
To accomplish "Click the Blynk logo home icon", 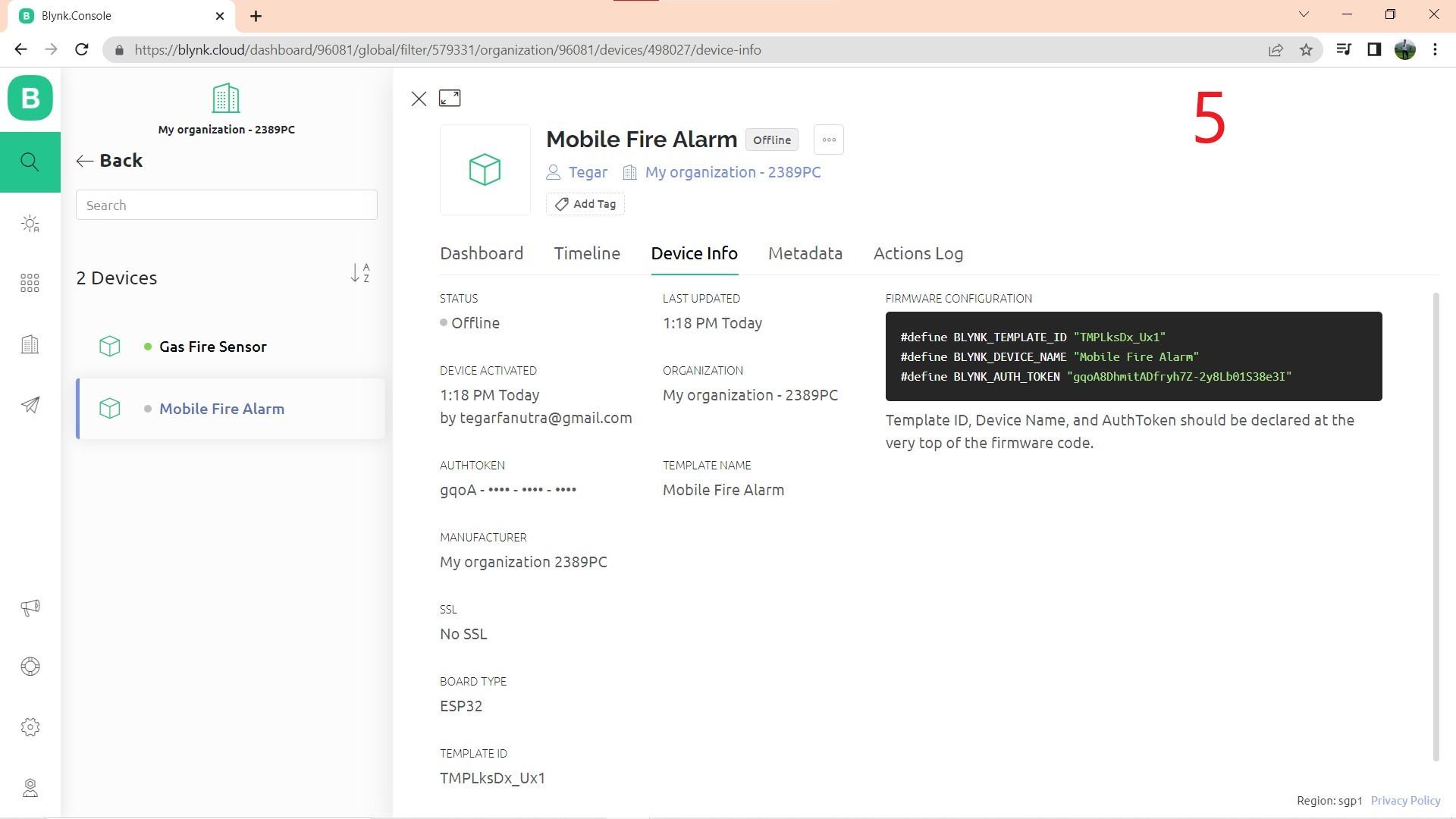I will 30,99.
